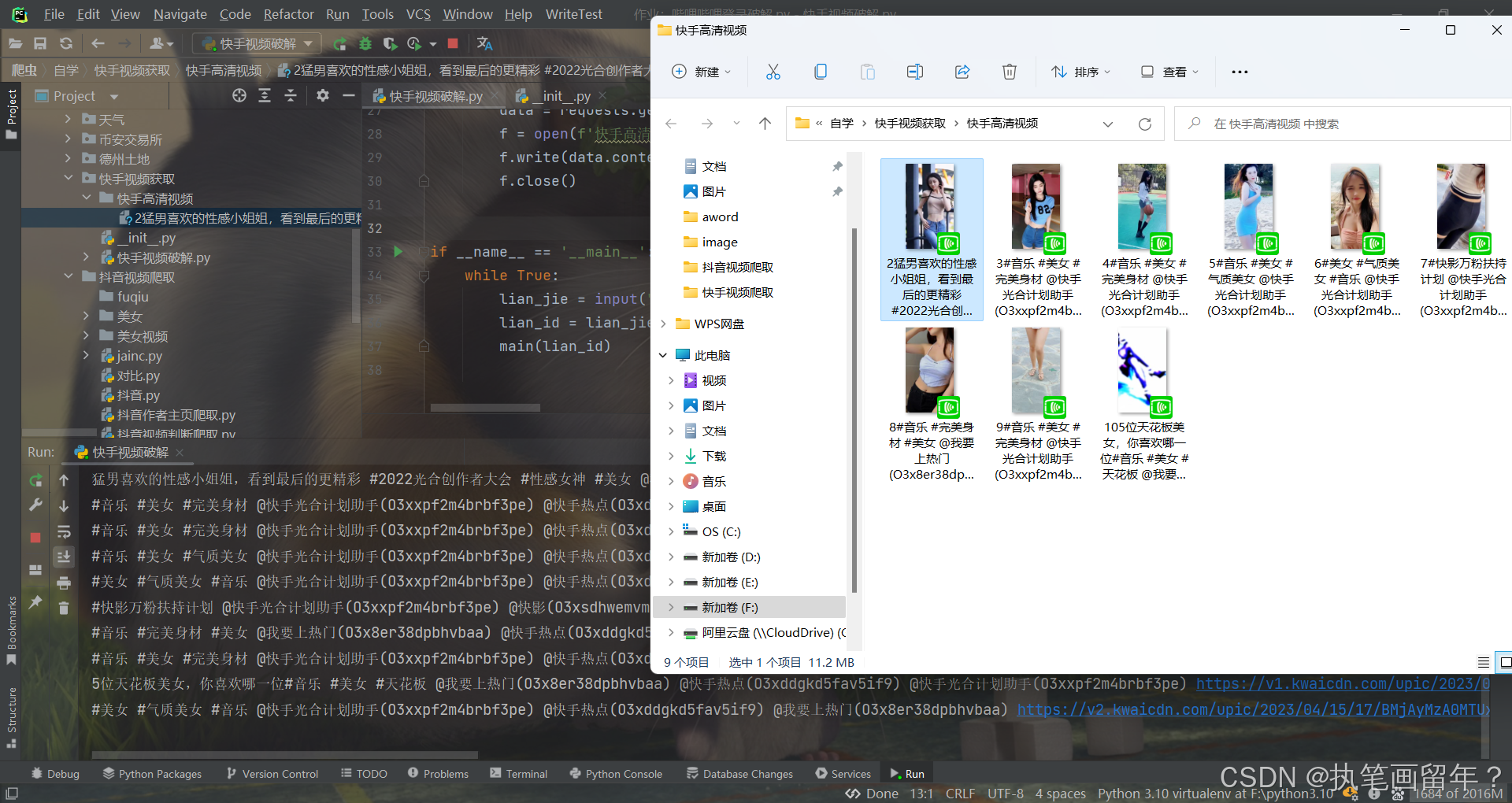Screen dimensions: 1512x803
Task: Navigate back with PyCharm left arrow
Action: (98, 43)
